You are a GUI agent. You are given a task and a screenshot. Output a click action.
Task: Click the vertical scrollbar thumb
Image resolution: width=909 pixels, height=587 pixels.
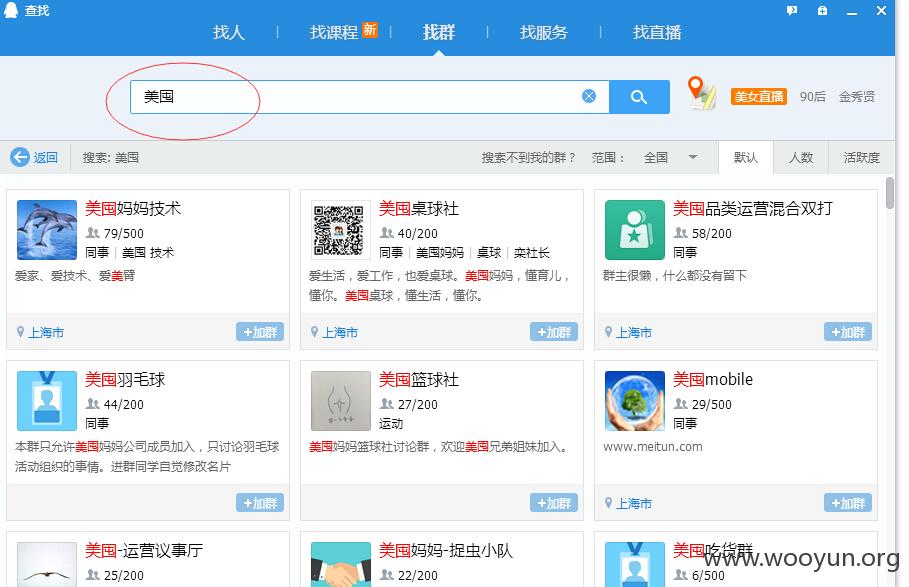coord(890,193)
